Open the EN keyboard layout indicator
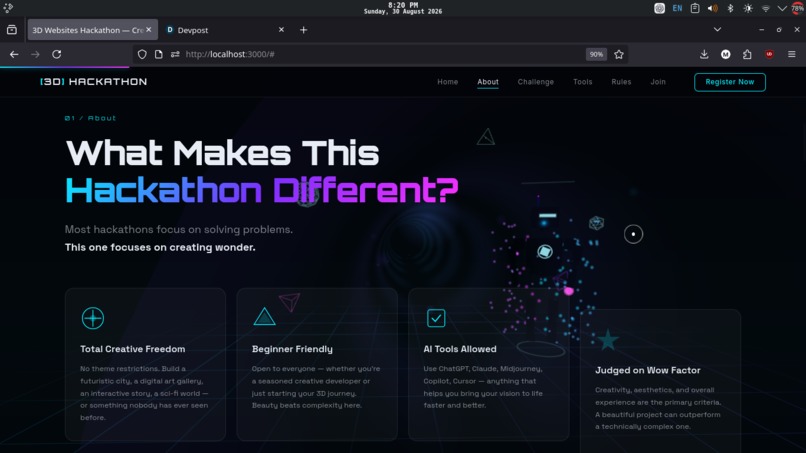This screenshot has height=453, width=806. tap(677, 8)
